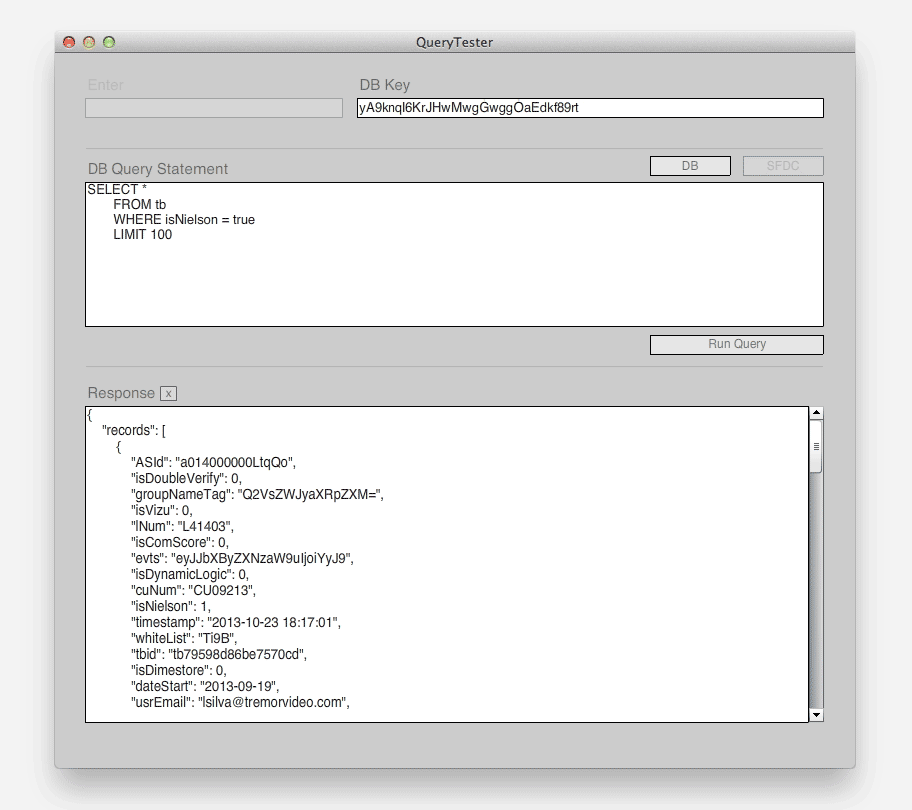Click the tbid field in the response

click(218, 655)
